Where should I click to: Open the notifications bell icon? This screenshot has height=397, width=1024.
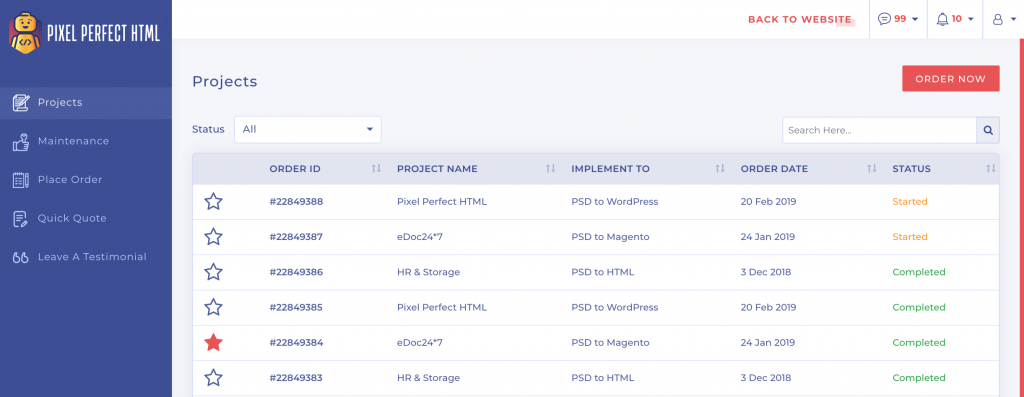click(942, 19)
